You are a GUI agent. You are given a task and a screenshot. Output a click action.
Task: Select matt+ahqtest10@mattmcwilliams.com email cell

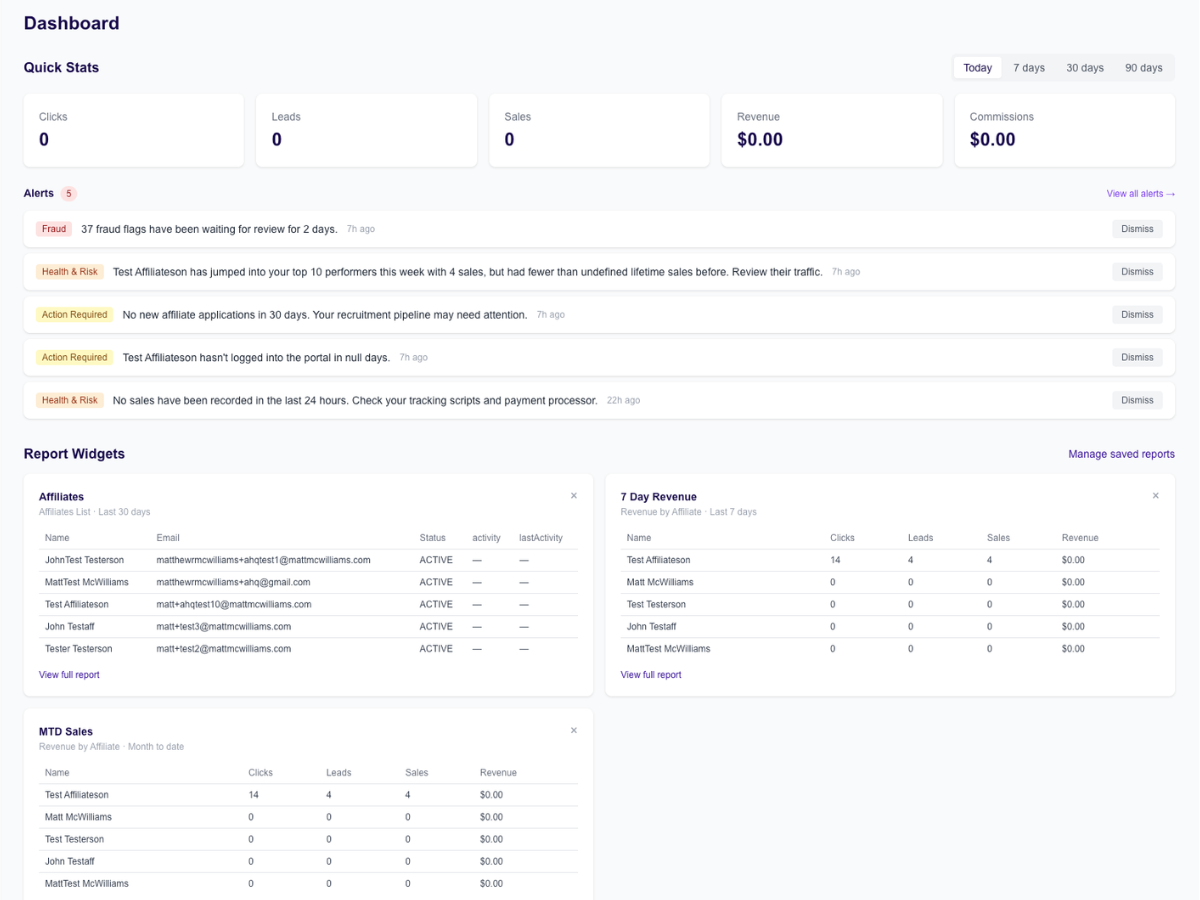coord(234,604)
